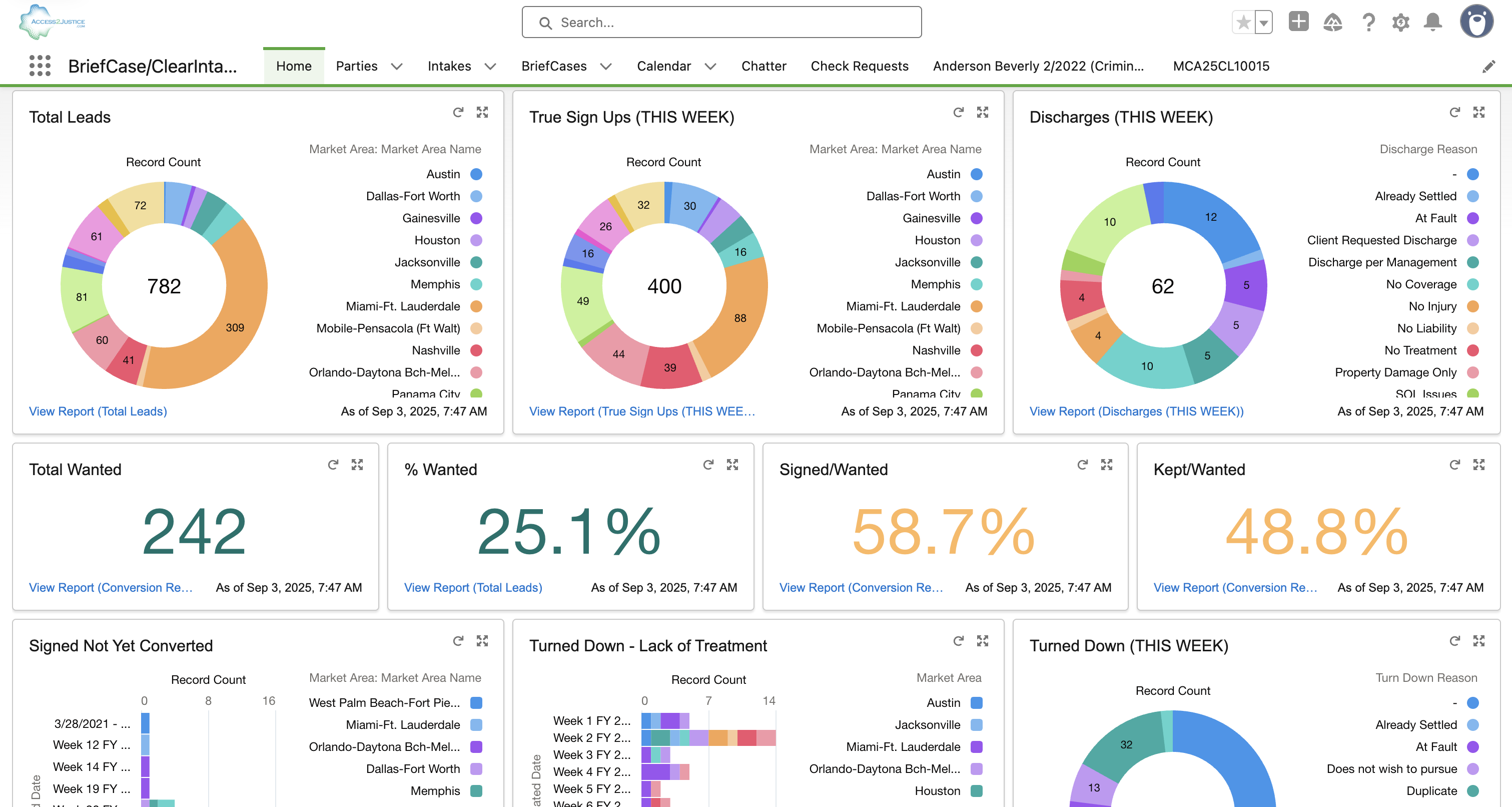The width and height of the screenshot is (1512, 807).
Task: Open View Report (Discharges (THIS WEEK)) link
Action: tap(1136, 411)
